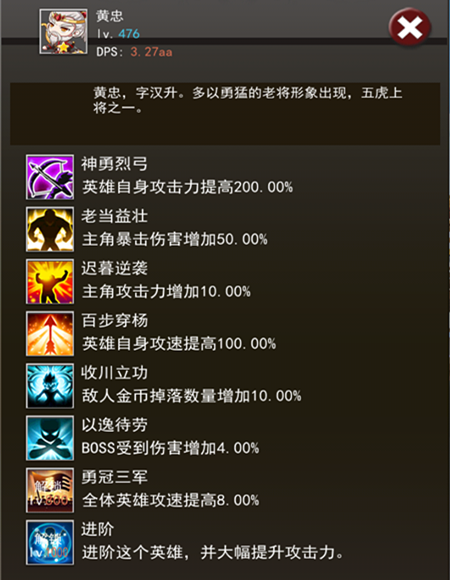
Task: Click the locked 勇冠三军 skill icon
Action: point(50,490)
